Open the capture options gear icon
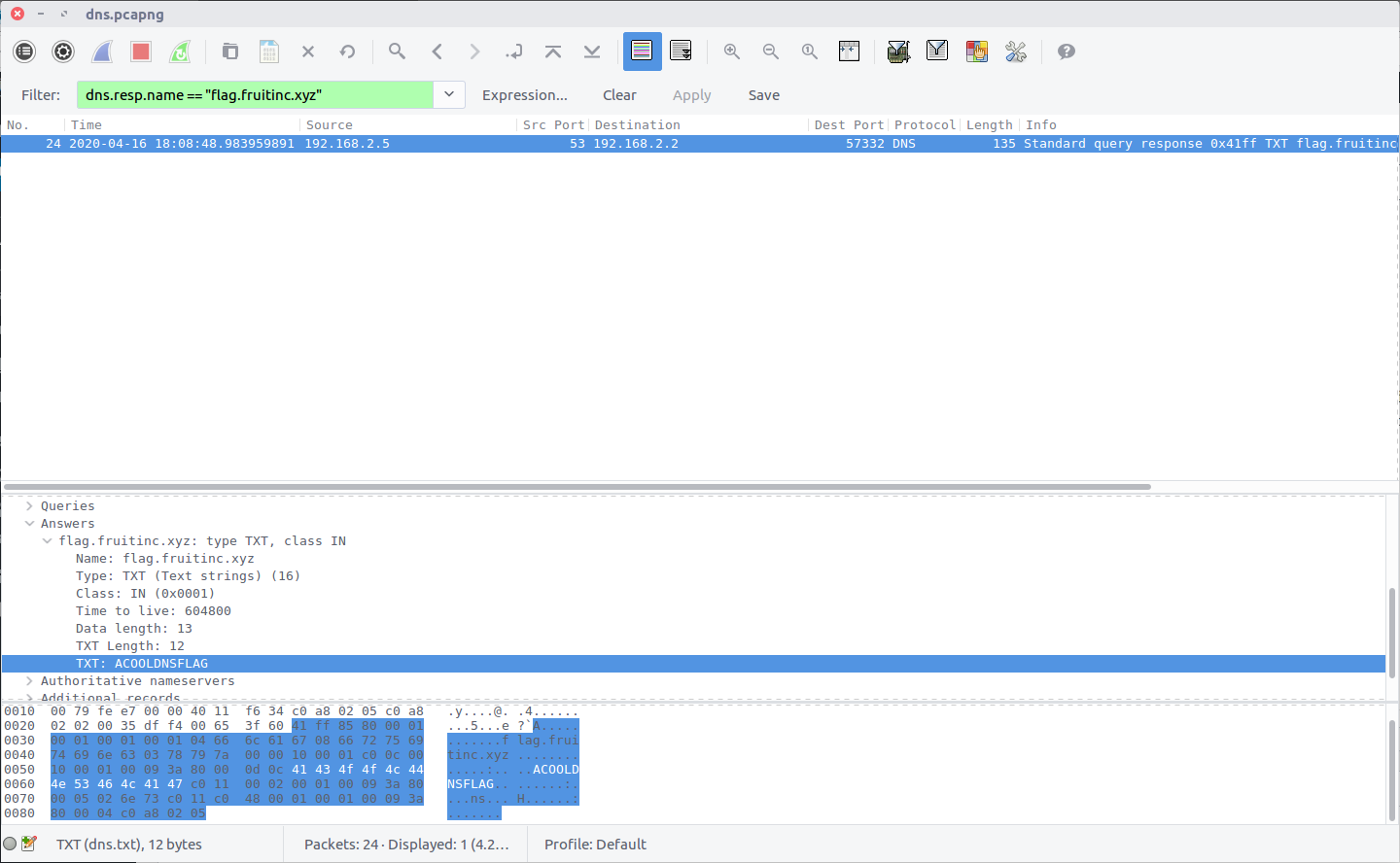The image size is (1400, 863). point(63,52)
